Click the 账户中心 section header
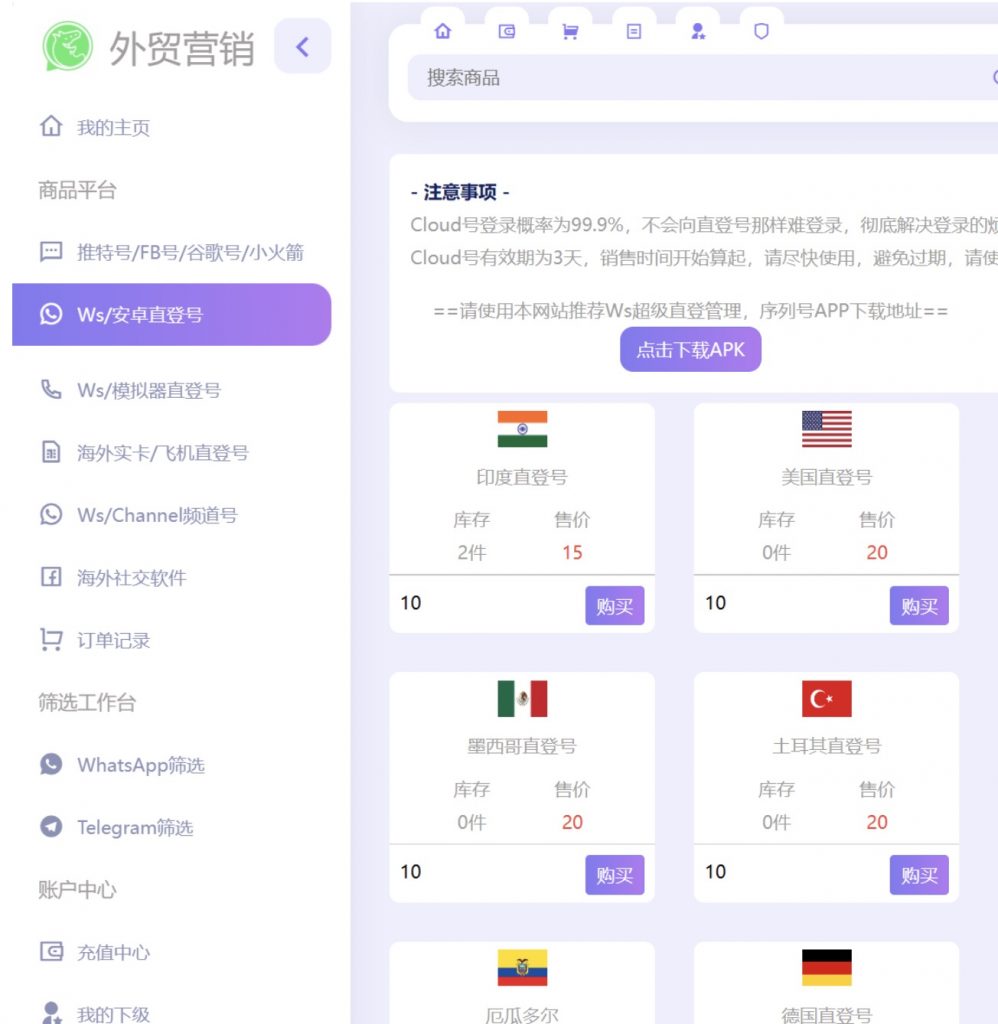 tap(77, 889)
